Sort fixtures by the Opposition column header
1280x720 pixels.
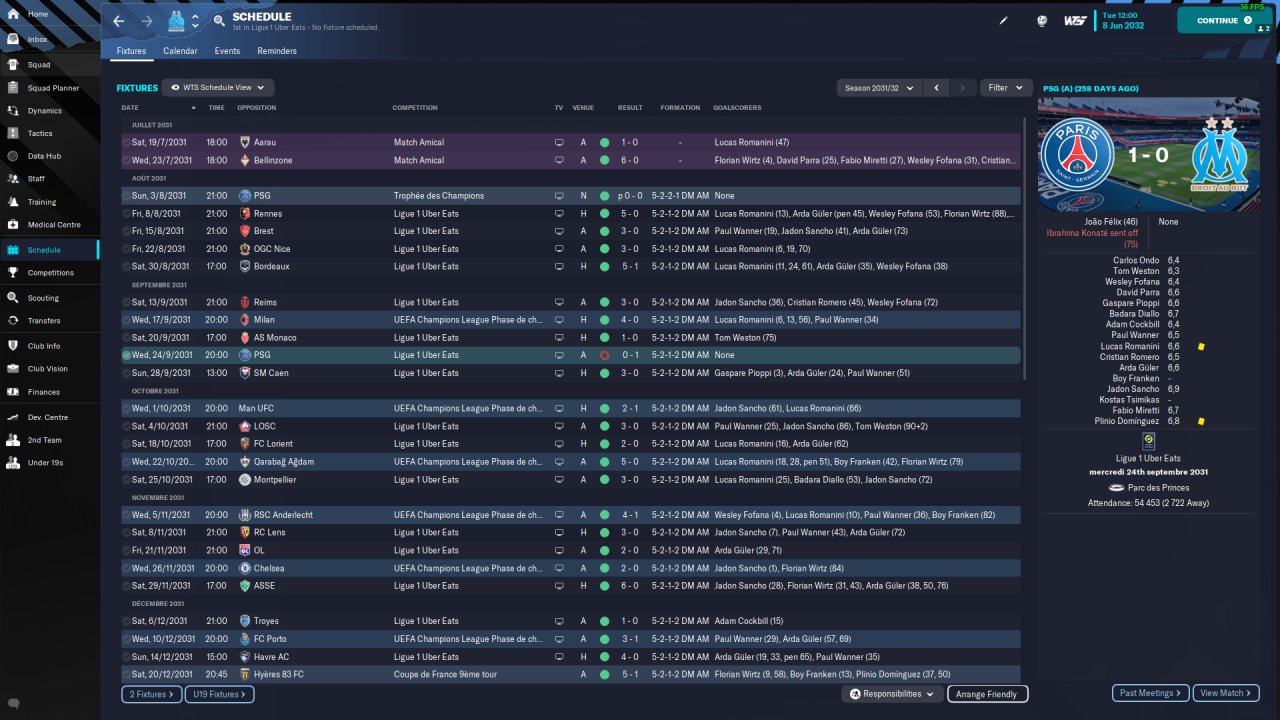point(257,108)
